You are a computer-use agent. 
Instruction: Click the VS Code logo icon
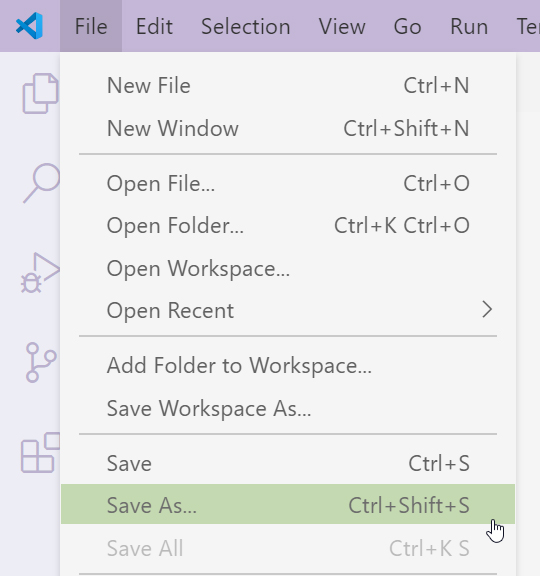(x=29, y=26)
